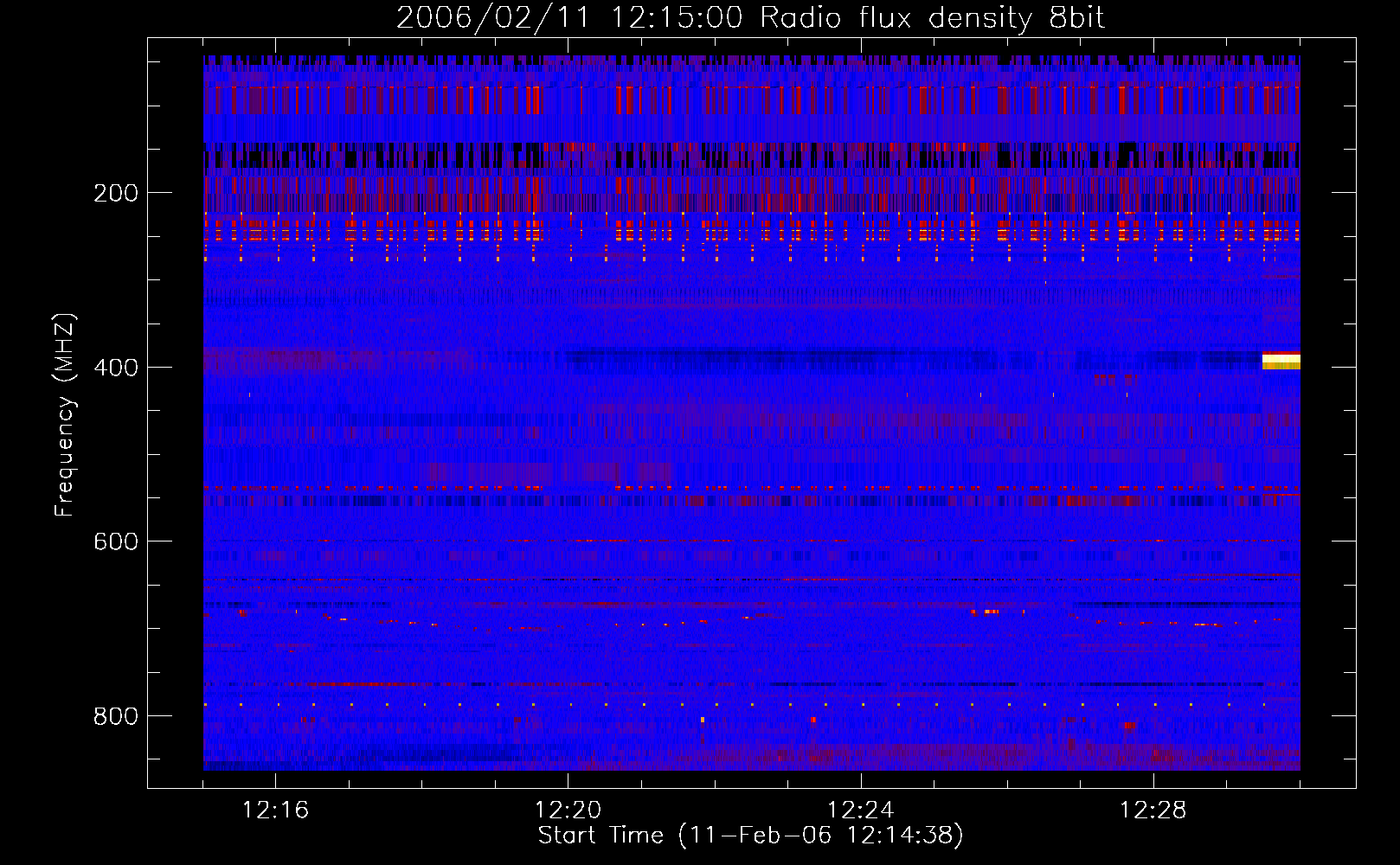Click the 12:24 time tick label
1400x865 pixels.
(860, 811)
